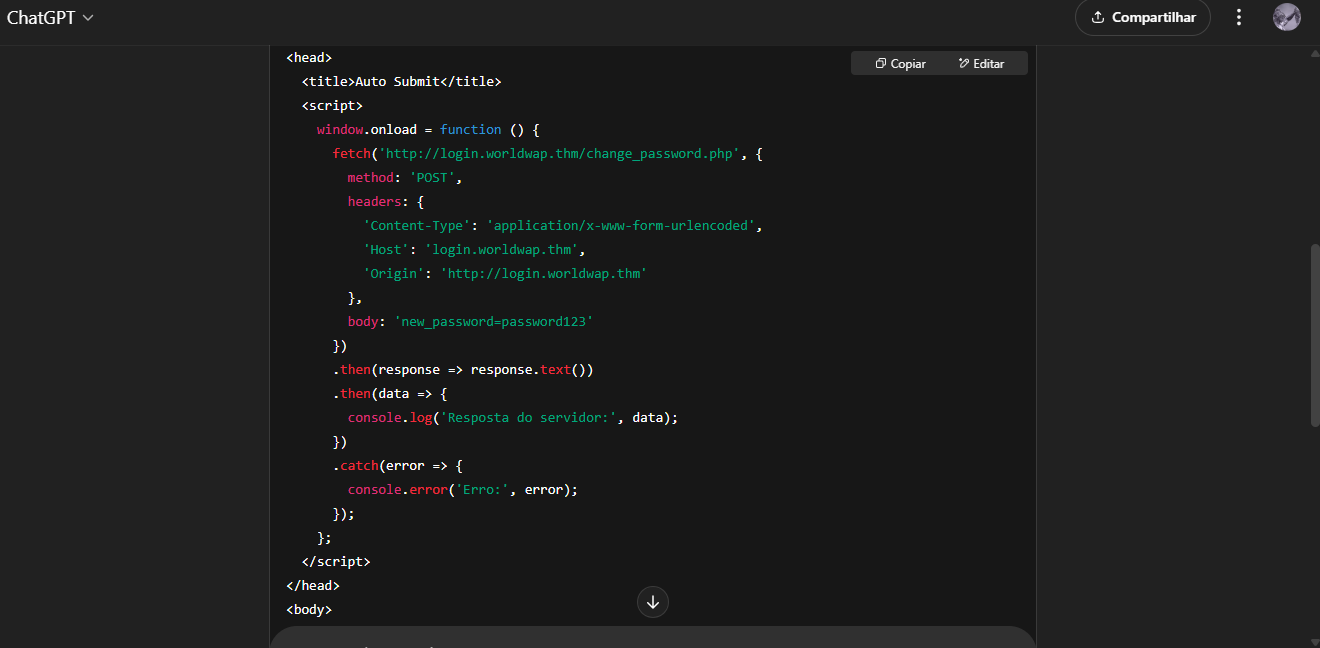This screenshot has height=648, width=1320.
Task: Click the Editar code button
Action: (981, 63)
